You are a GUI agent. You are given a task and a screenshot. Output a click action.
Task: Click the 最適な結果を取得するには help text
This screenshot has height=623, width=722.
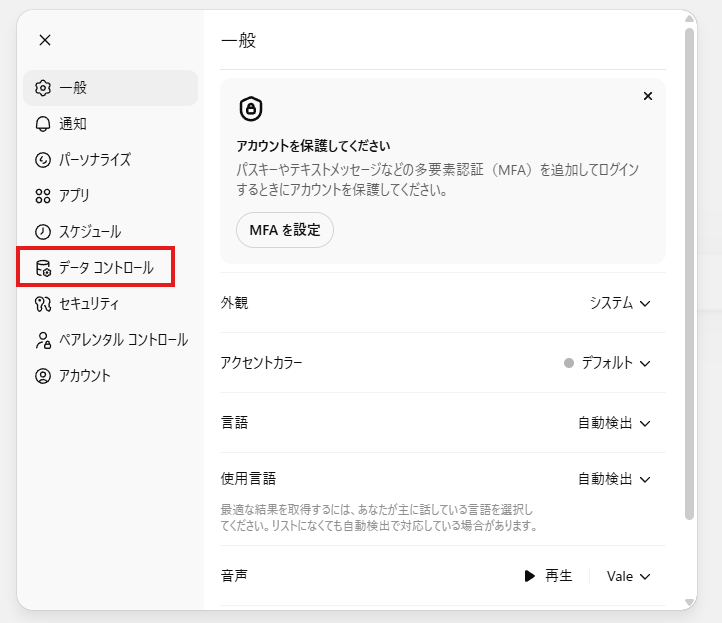[x=378, y=518]
